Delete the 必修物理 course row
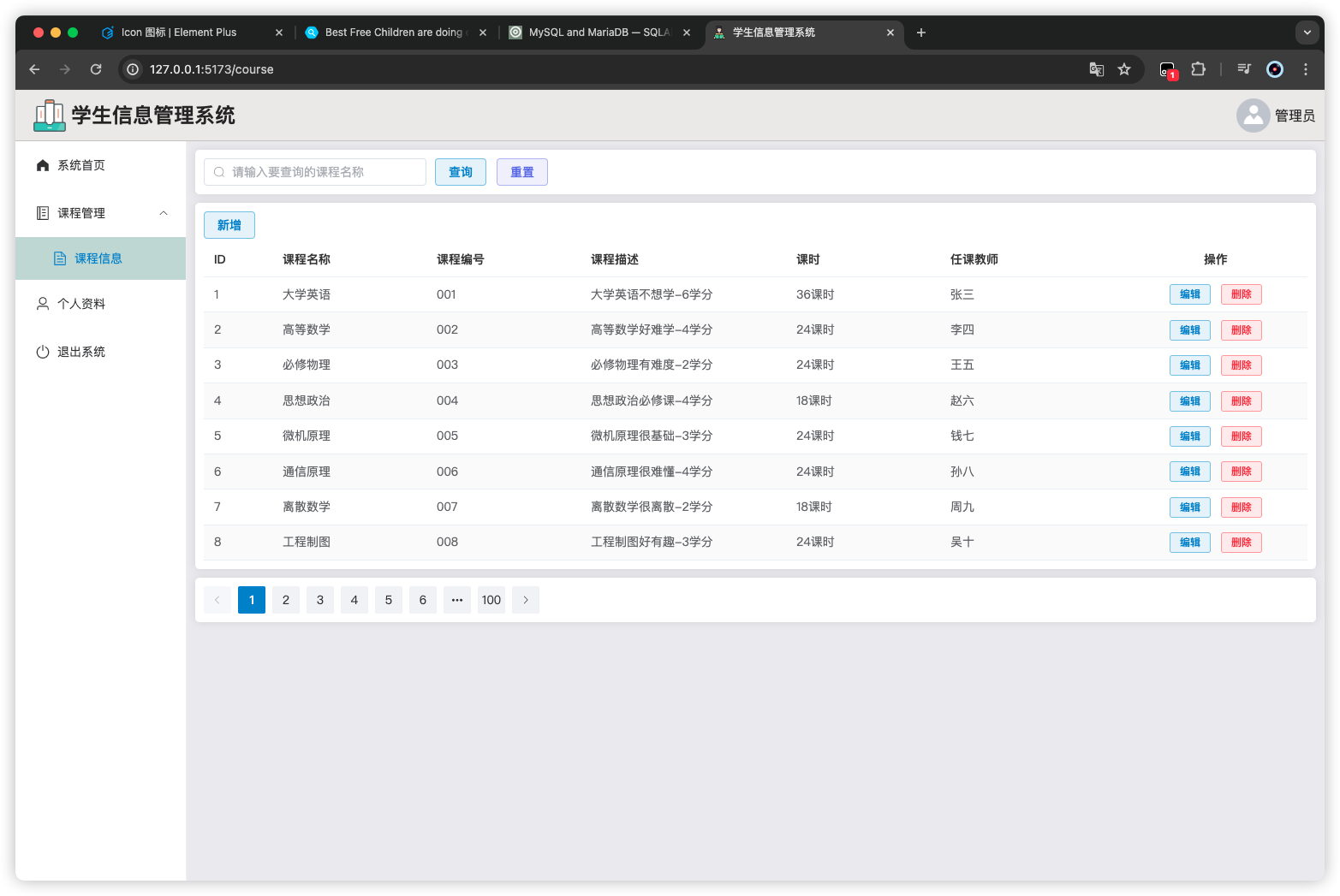This screenshot has height=896, width=1340. pos(1242,365)
